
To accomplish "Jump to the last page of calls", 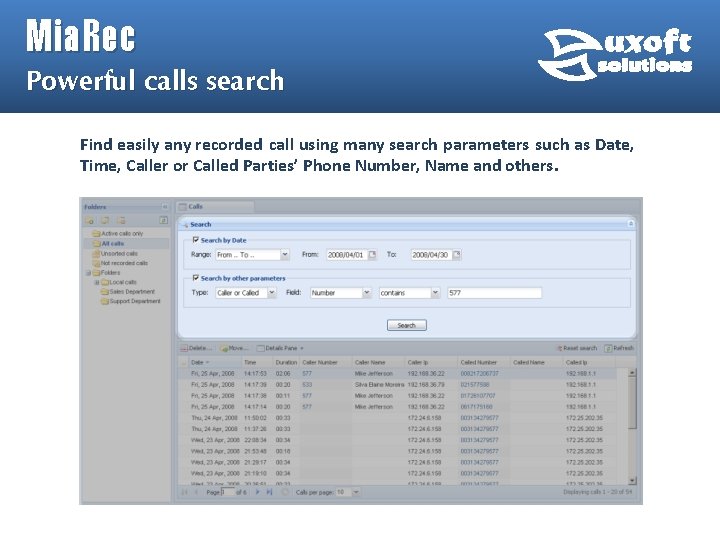I will coord(270,492).
